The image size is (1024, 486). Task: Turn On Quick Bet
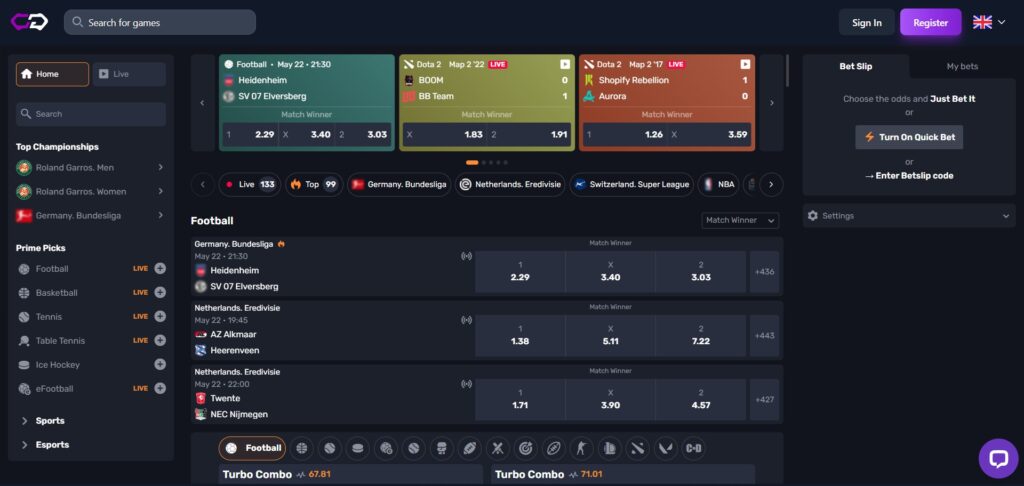908,137
